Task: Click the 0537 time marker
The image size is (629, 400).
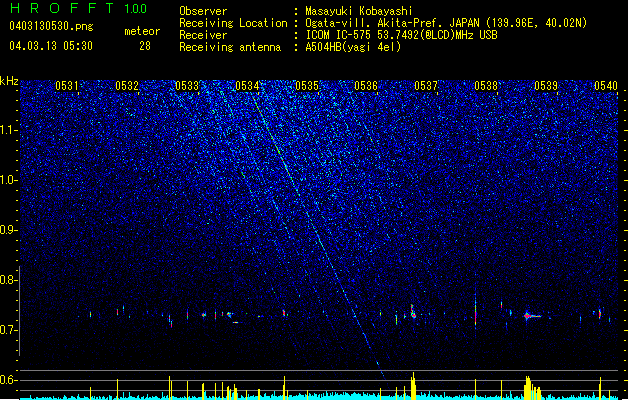Action: [x=426, y=86]
